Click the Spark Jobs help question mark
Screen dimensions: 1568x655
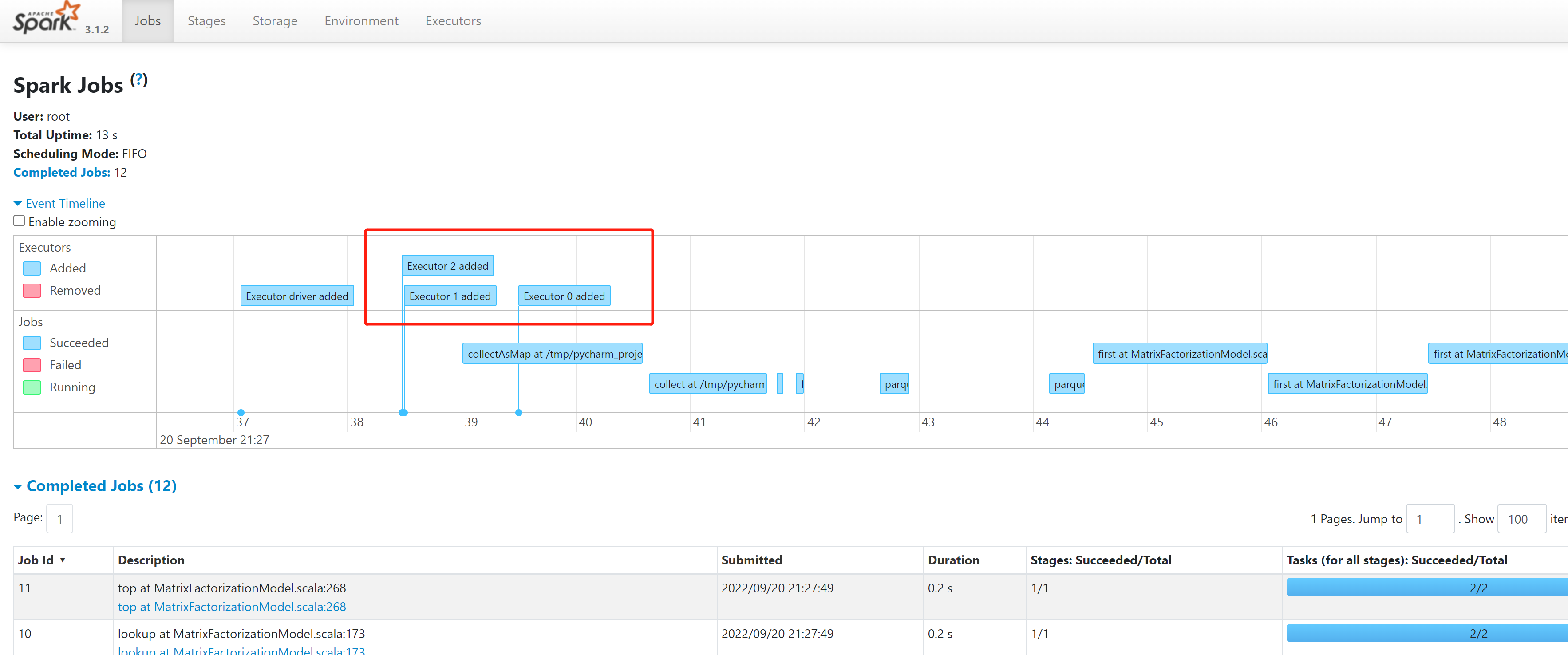139,80
